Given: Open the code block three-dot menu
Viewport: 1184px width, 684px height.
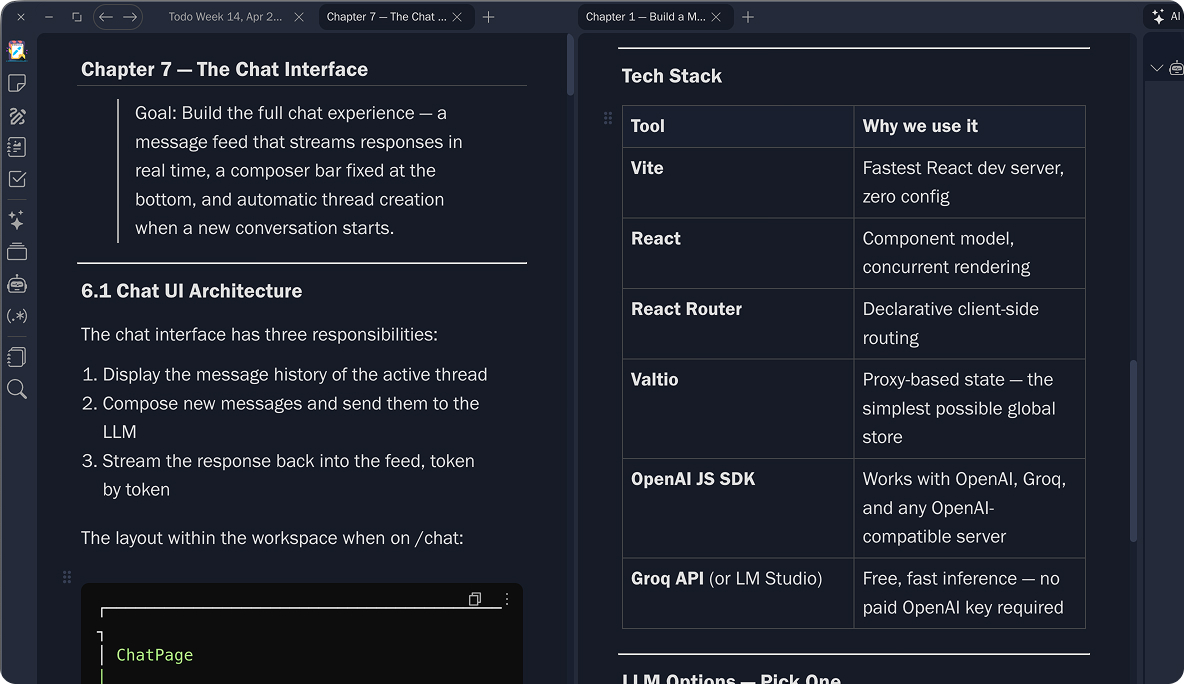Looking at the screenshot, I should (x=506, y=599).
